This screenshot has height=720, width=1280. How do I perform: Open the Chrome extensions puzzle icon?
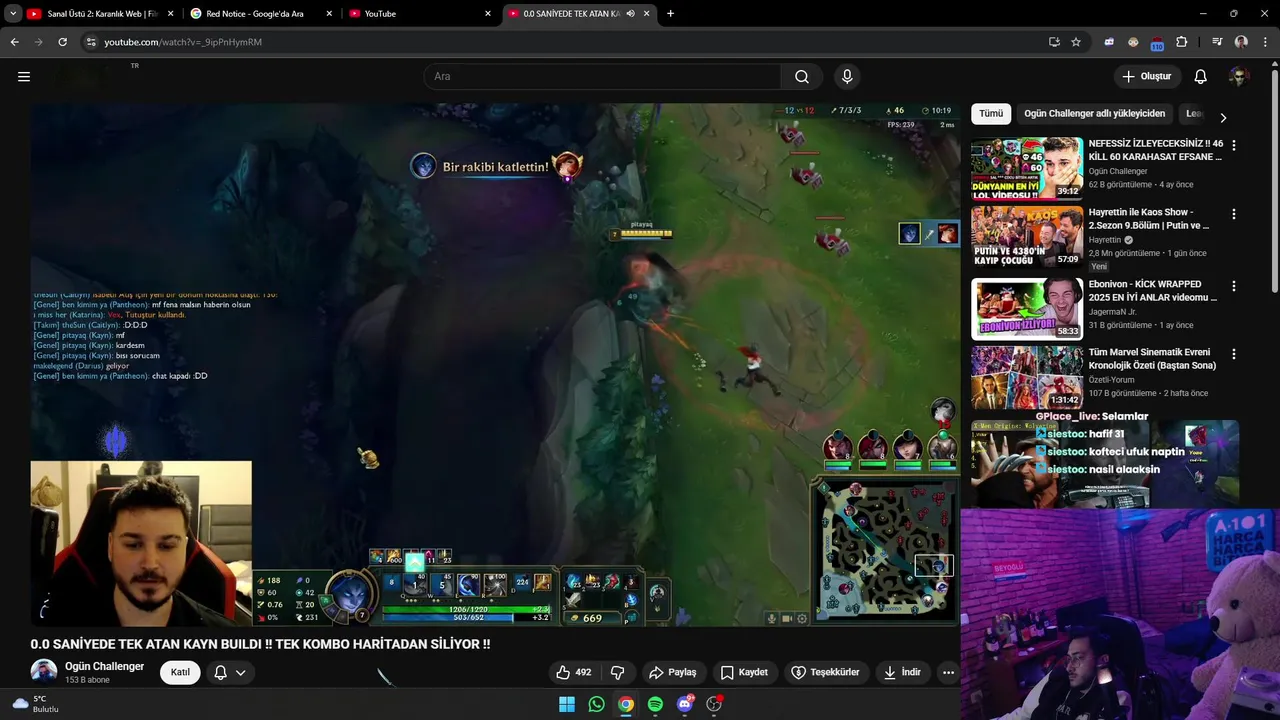tap(1182, 42)
